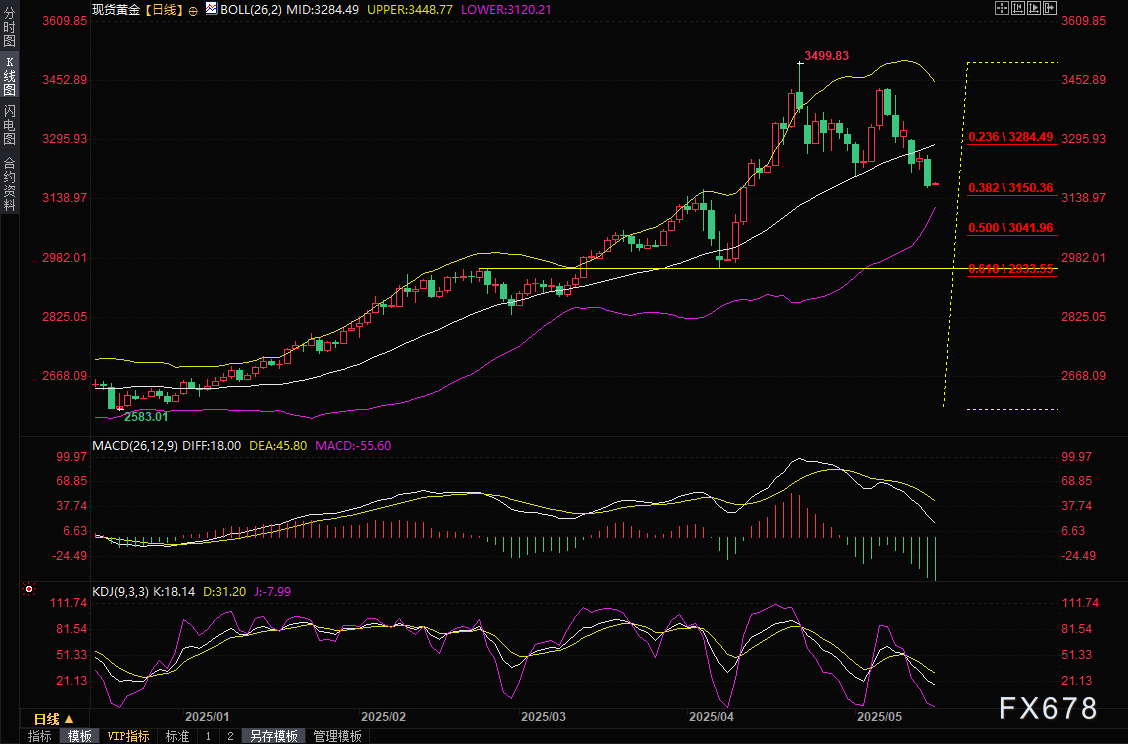1128x744 pixels.
Task: Click the circle icon after 日线 title
Action: 192,9
